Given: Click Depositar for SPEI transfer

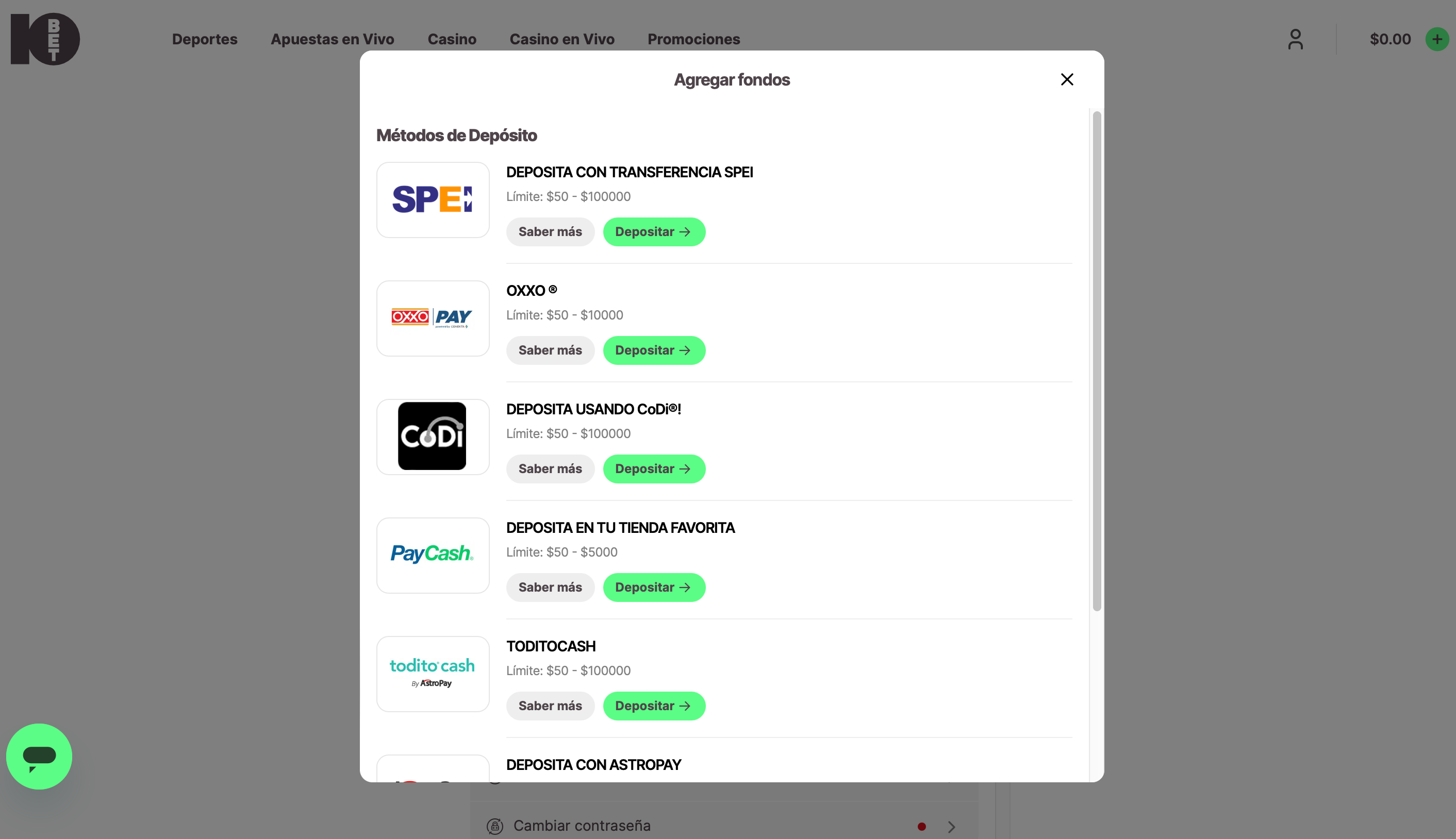Looking at the screenshot, I should click(654, 231).
